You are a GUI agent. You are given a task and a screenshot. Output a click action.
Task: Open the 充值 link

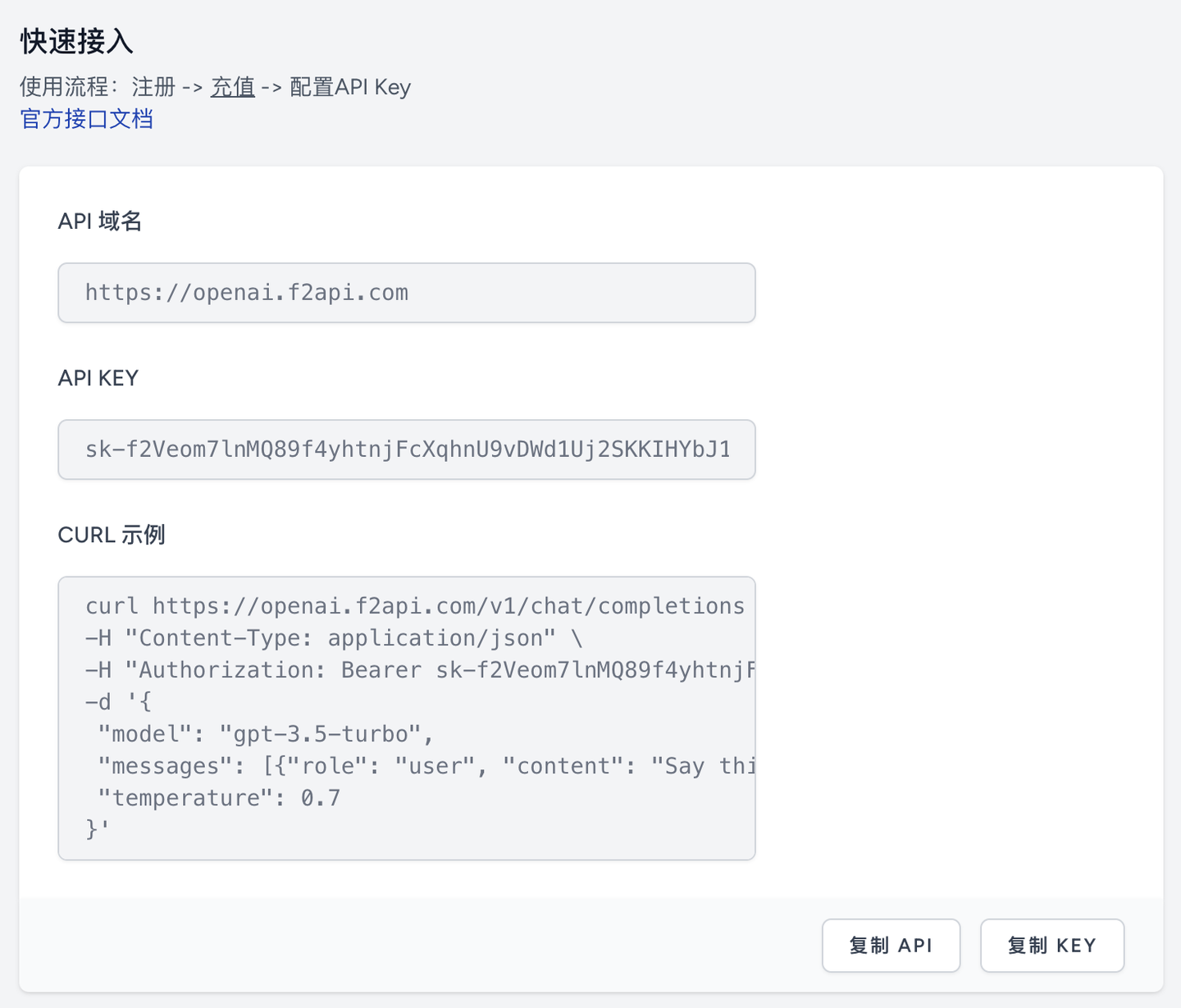(x=233, y=87)
